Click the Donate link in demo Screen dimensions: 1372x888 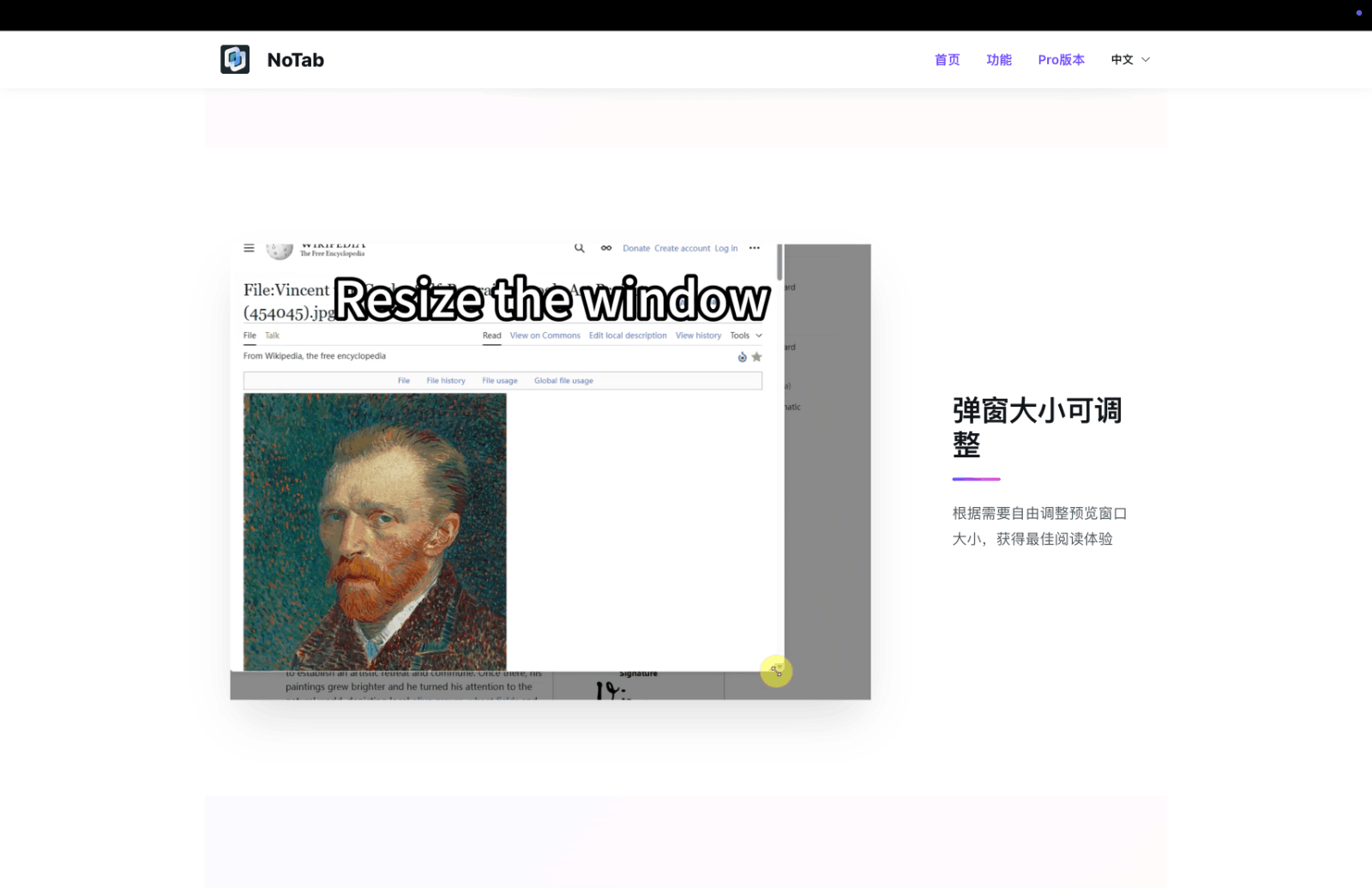click(636, 248)
